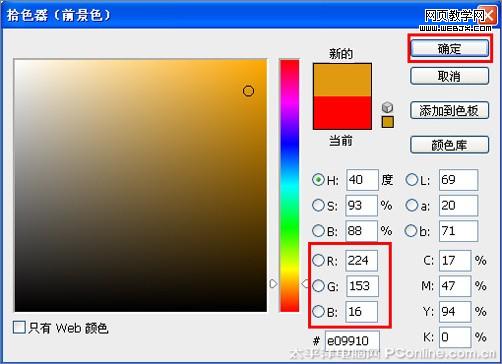The image size is (502, 364).
Task: Select the brightness B radio button above R
Action: [318, 230]
